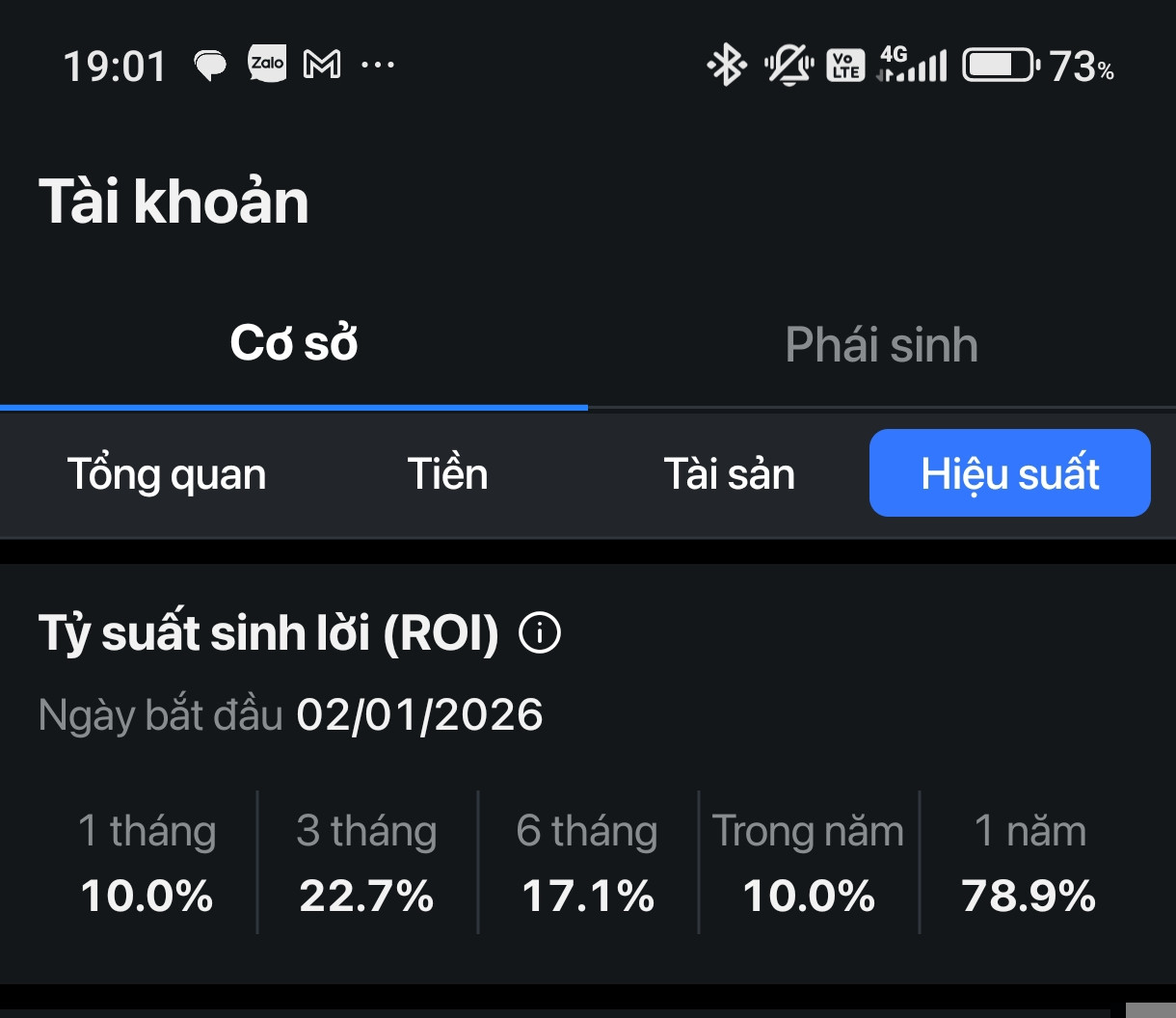Select the 1 năm ROI period

(1029, 863)
